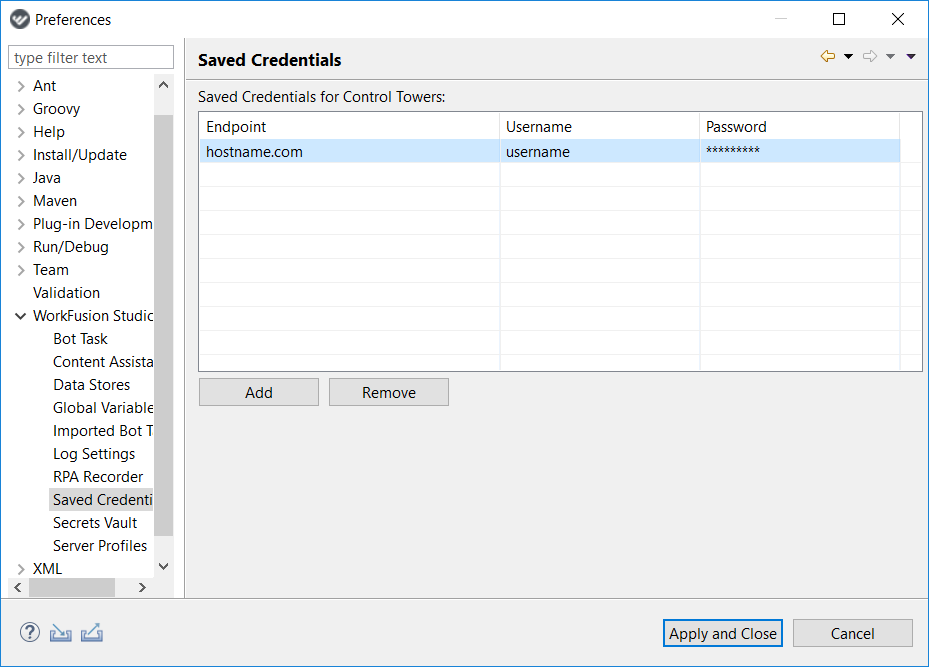
Task: Open the Content Assistant preferences
Action: [x=102, y=362]
